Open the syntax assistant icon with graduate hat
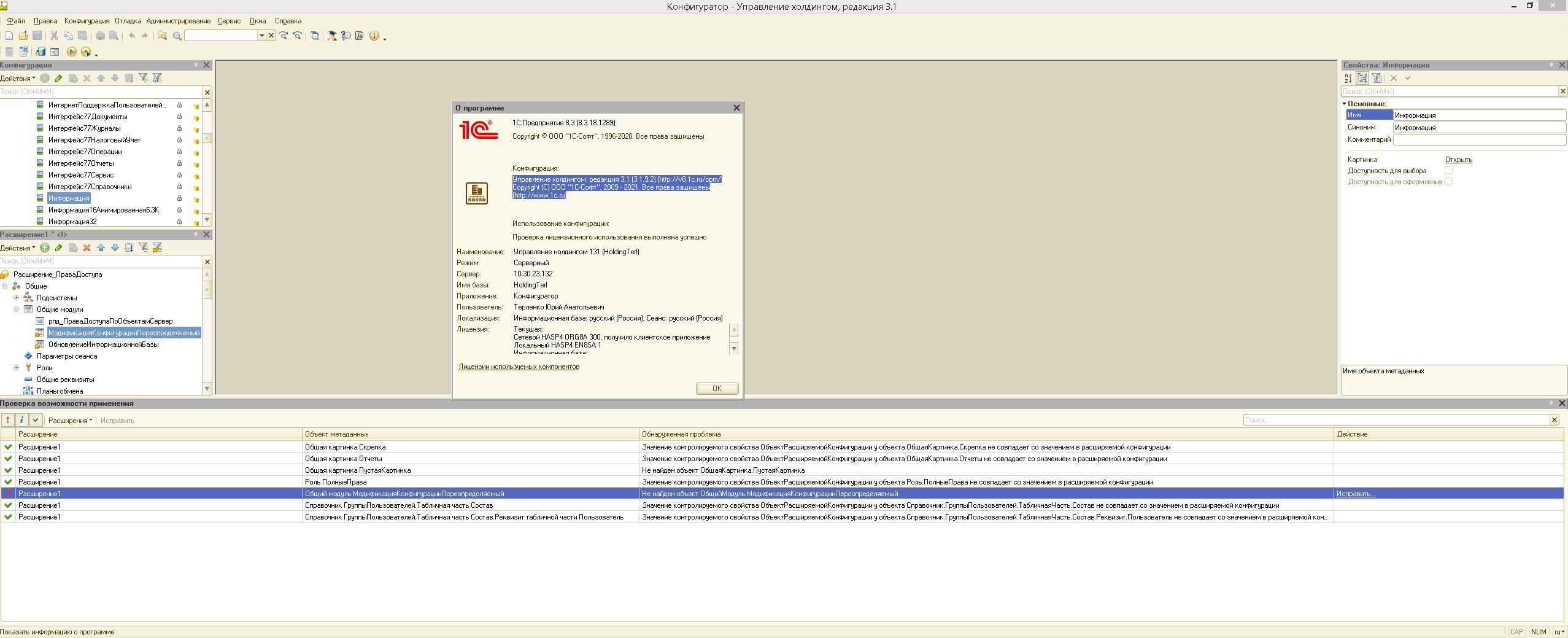This screenshot has height=638, width=1568. pyautogui.click(x=332, y=36)
